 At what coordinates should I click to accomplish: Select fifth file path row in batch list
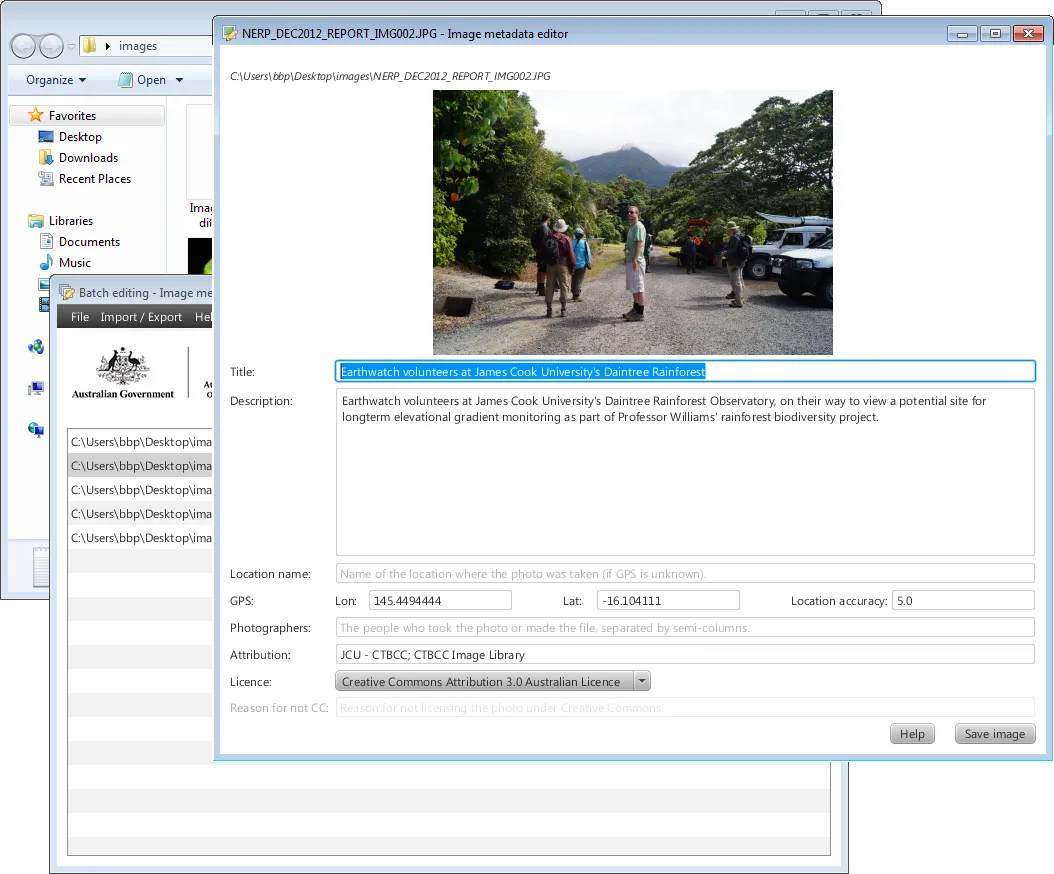[x=140, y=538]
